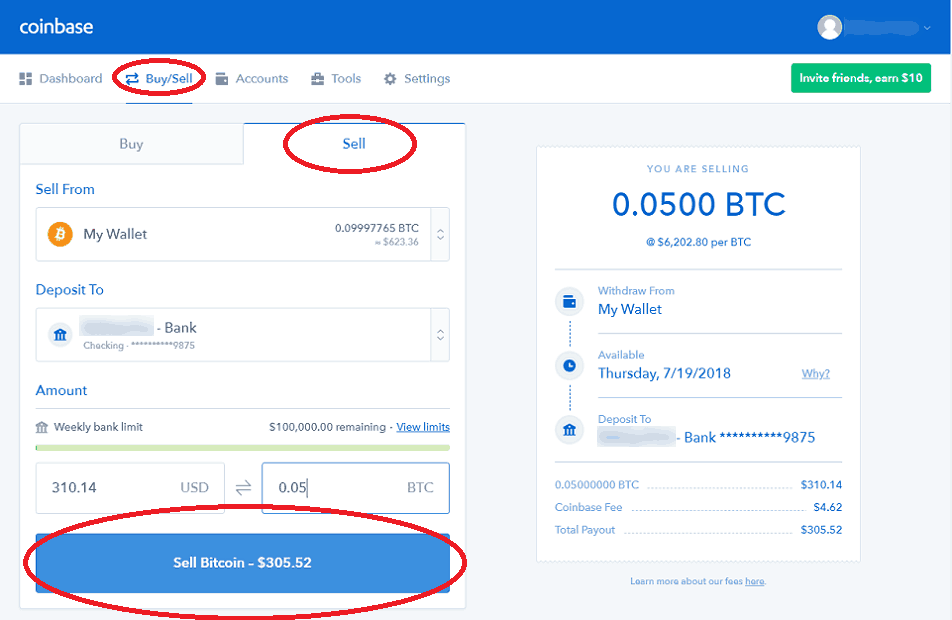Switch to the Sell tab

point(354,144)
